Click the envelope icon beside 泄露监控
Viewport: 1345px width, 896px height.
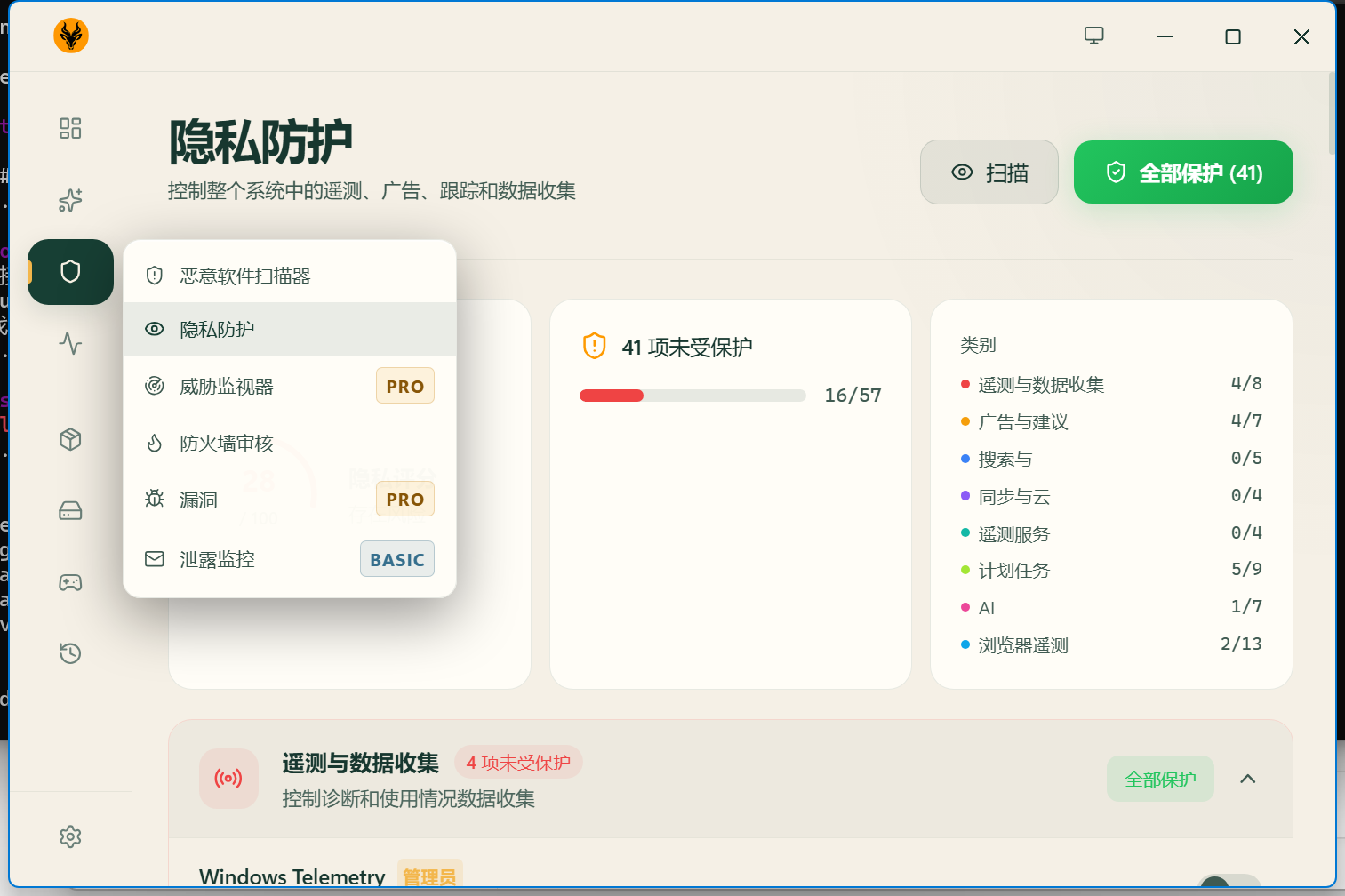[155, 559]
